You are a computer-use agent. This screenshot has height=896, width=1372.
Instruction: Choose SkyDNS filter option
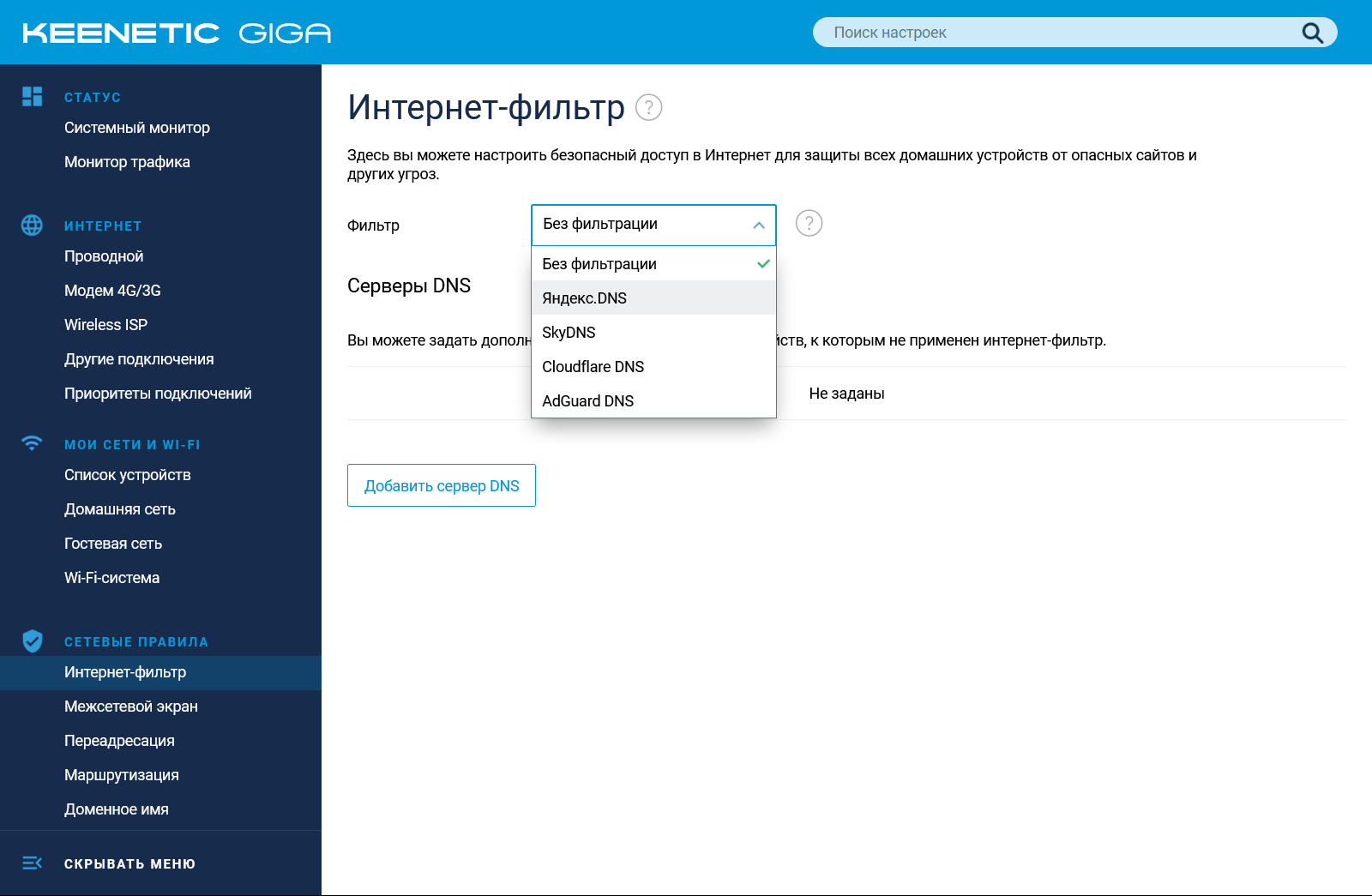click(653, 332)
